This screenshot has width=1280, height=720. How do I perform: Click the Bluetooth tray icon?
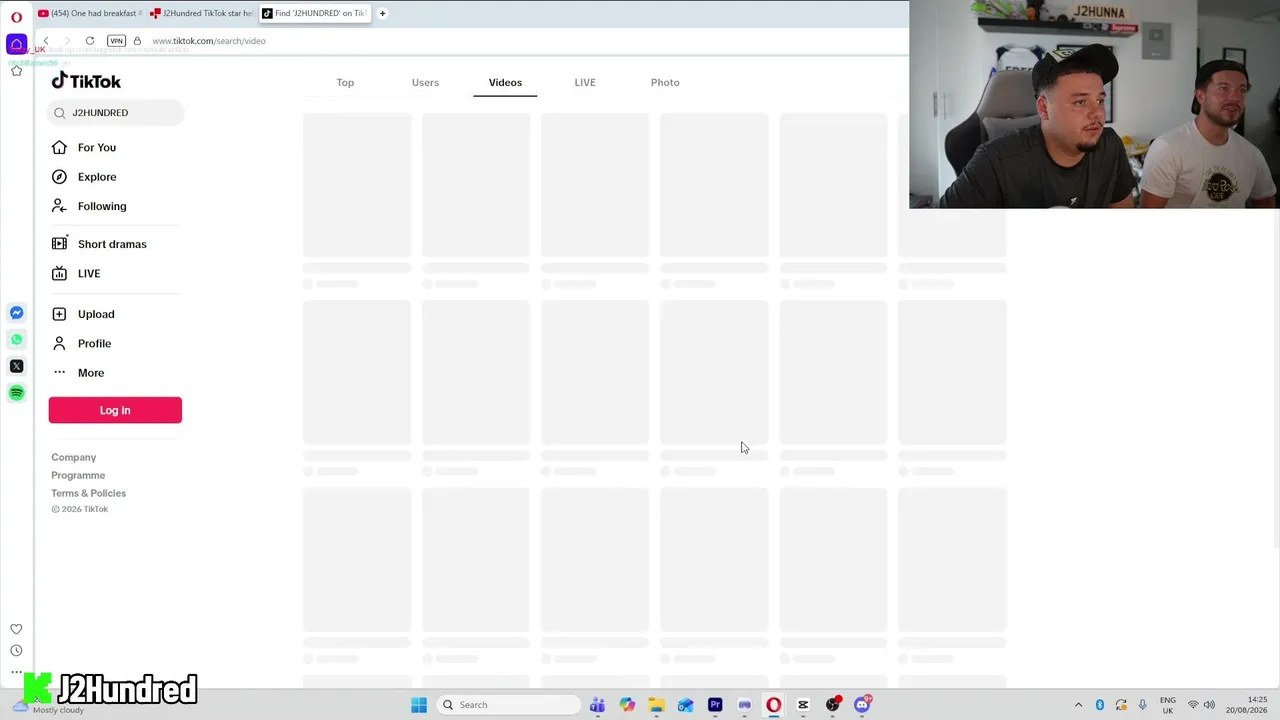click(1099, 705)
